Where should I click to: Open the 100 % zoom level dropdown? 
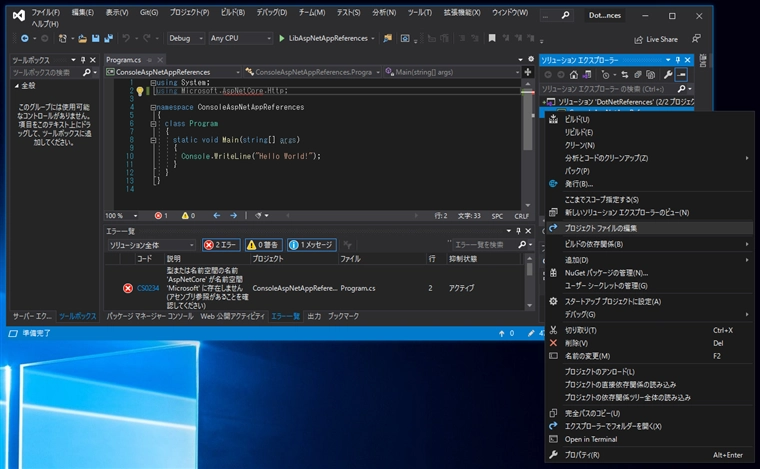click(122, 216)
